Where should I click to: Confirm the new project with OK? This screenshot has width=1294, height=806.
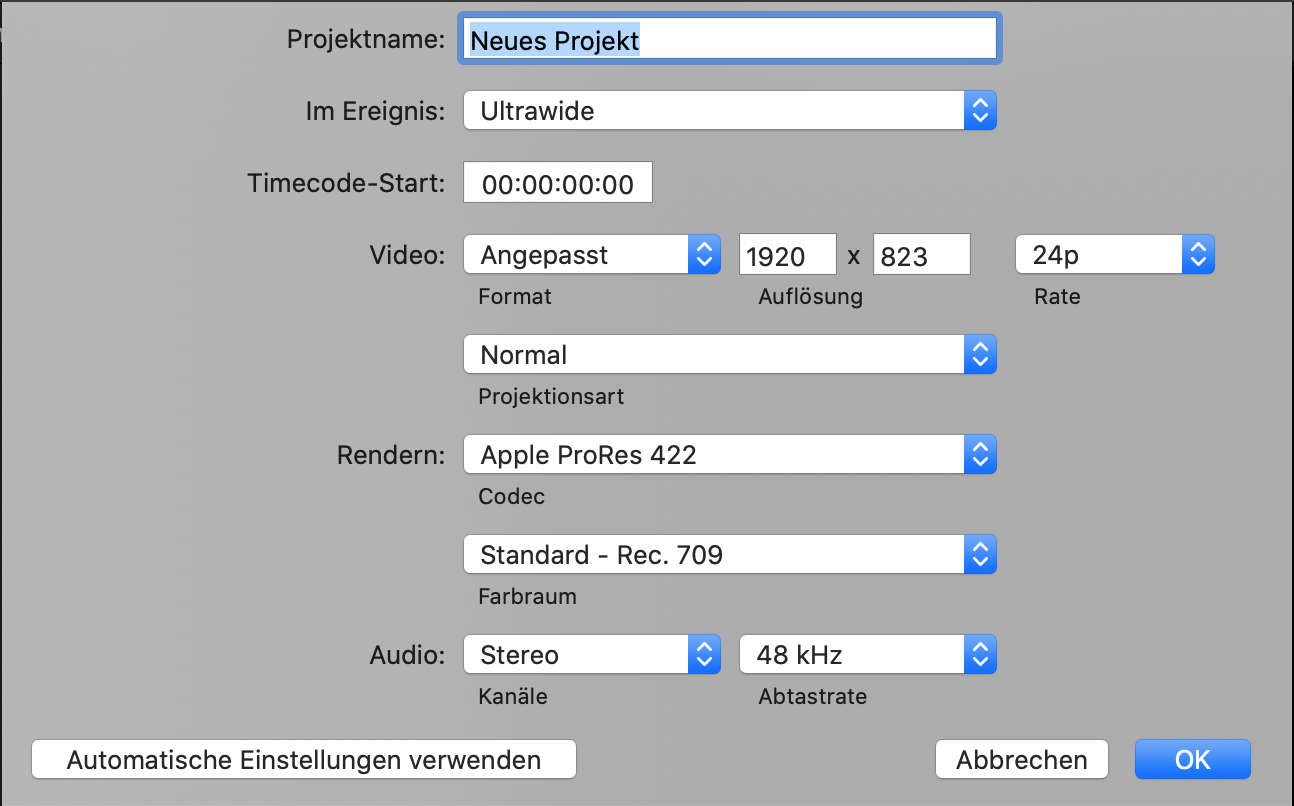coord(1192,760)
